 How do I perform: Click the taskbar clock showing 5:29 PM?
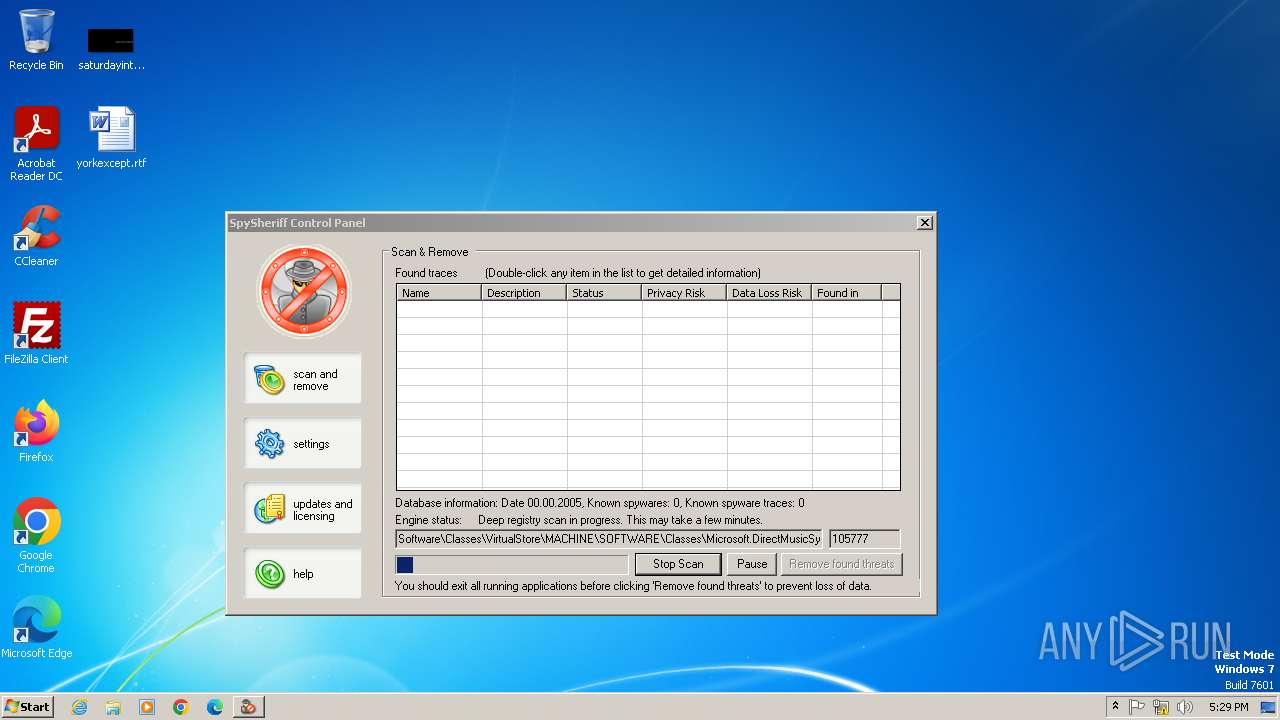pos(1228,707)
